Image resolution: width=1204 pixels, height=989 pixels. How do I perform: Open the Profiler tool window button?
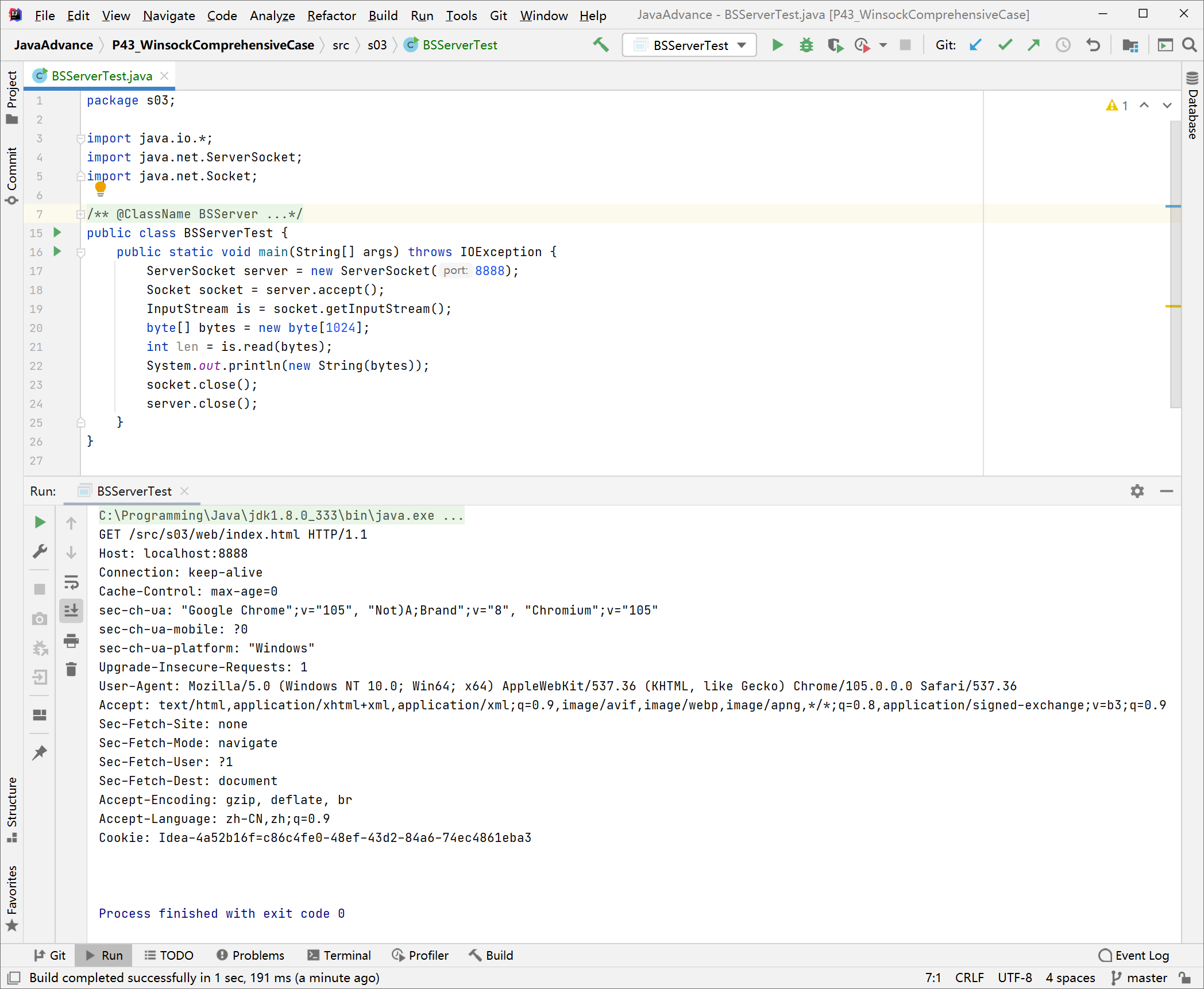pos(420,955)
